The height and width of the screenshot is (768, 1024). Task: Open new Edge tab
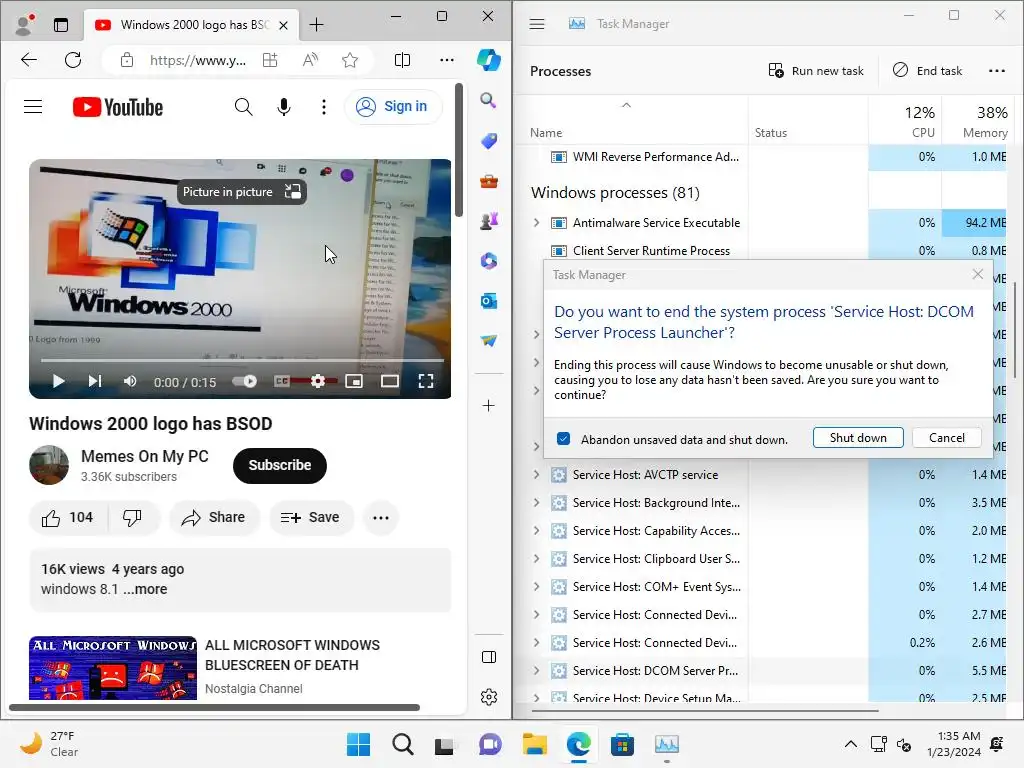316,25
